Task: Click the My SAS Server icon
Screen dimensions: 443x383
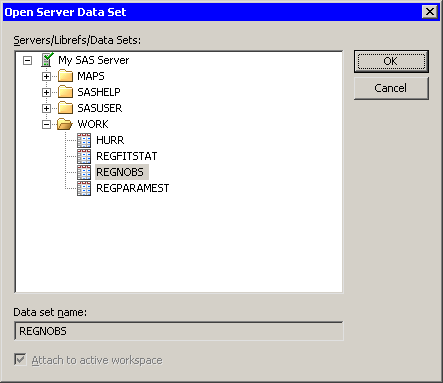Action: click(x=47, y=60)
